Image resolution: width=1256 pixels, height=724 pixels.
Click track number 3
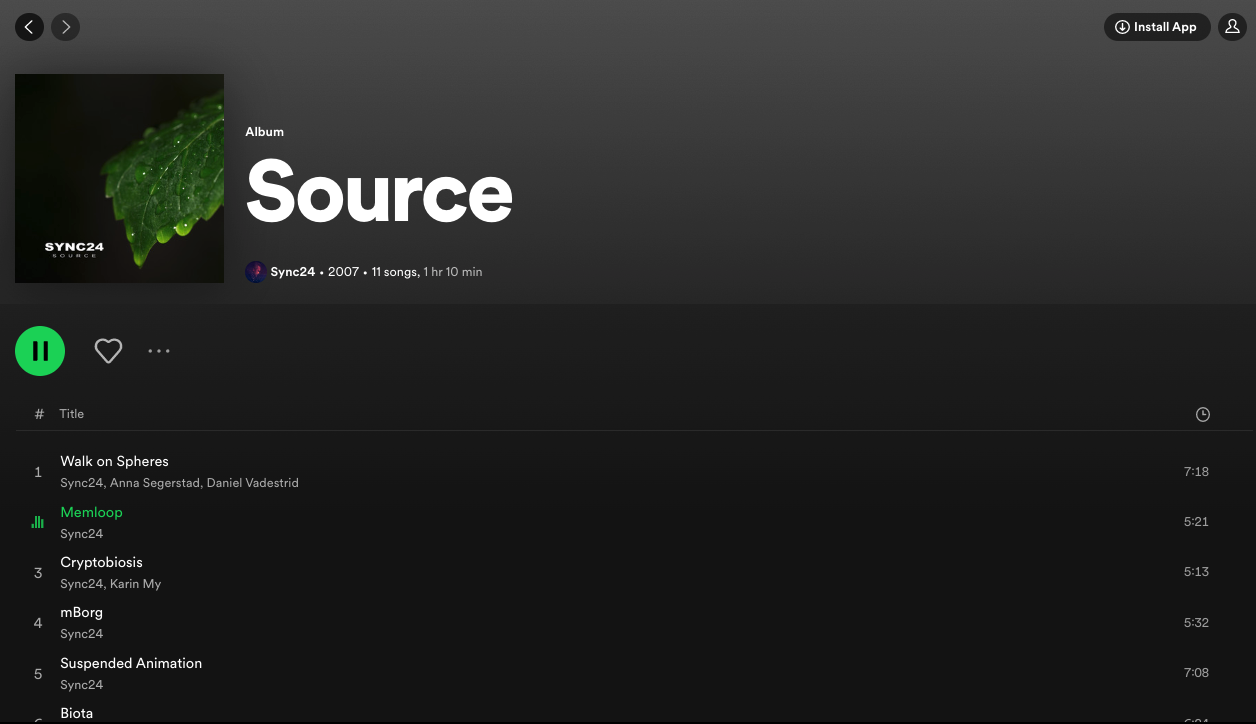(38, 573)
